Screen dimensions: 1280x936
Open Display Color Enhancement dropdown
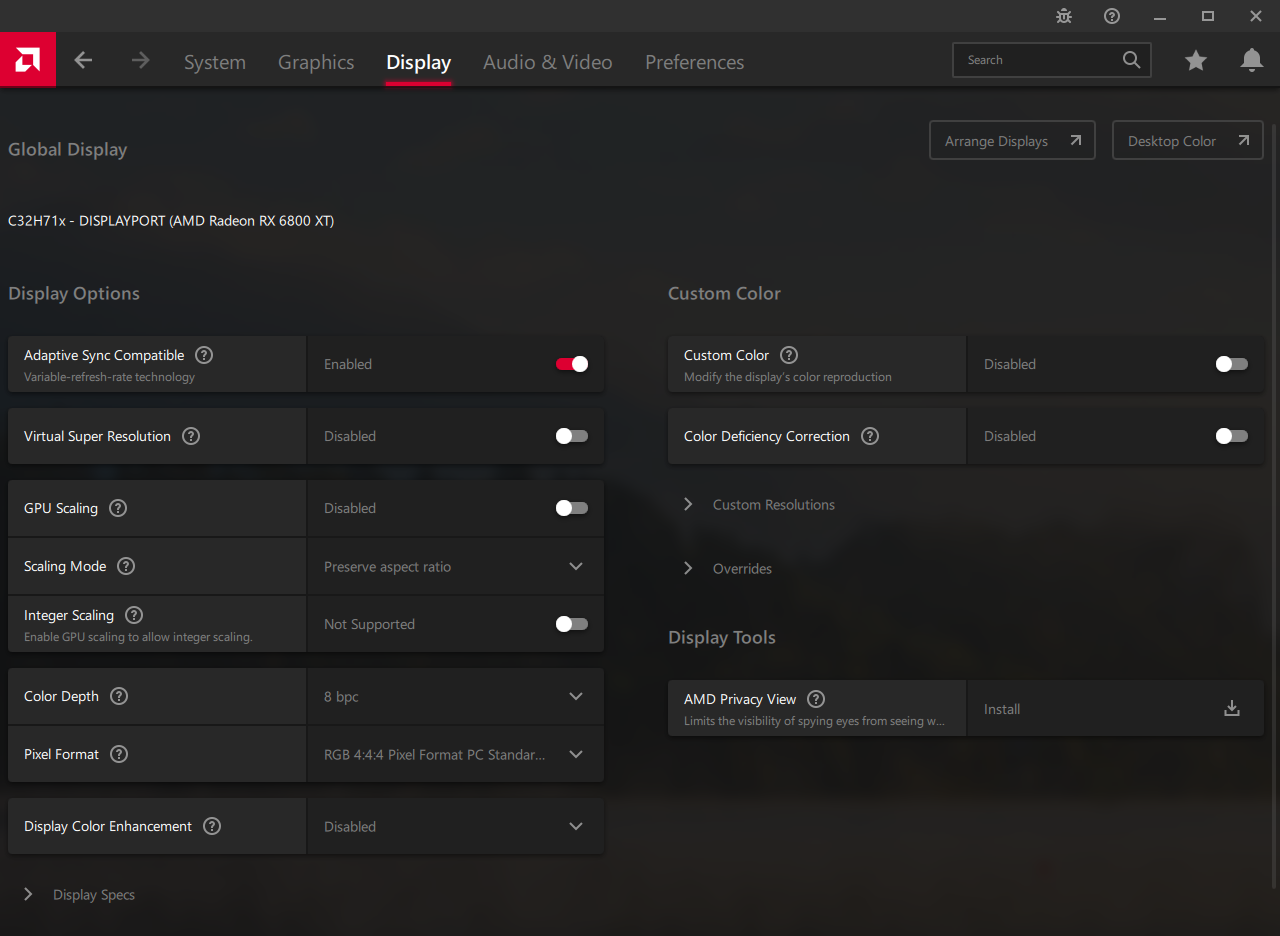455,826
